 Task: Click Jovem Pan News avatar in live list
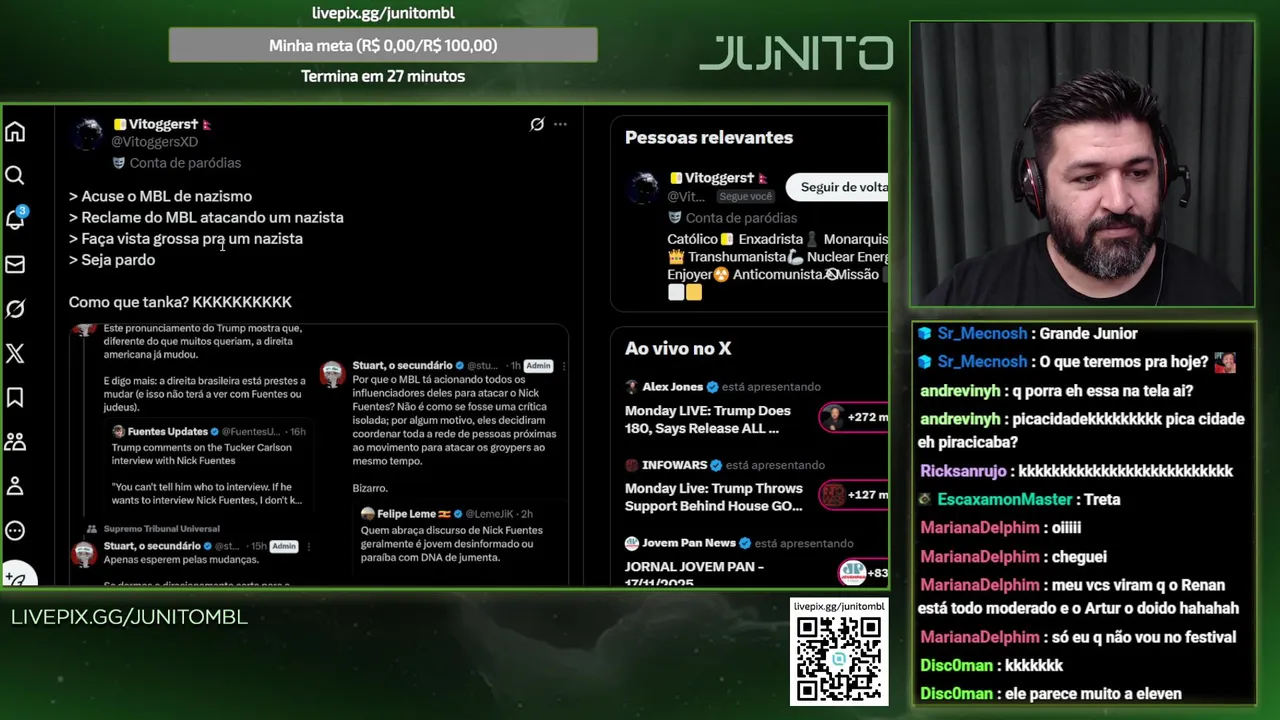(632, 543)
